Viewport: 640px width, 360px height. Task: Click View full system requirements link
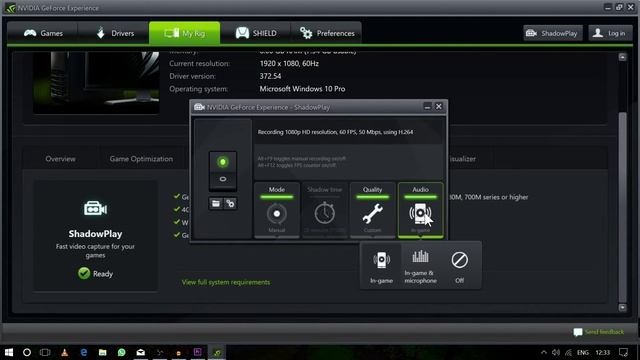point(226,282)
